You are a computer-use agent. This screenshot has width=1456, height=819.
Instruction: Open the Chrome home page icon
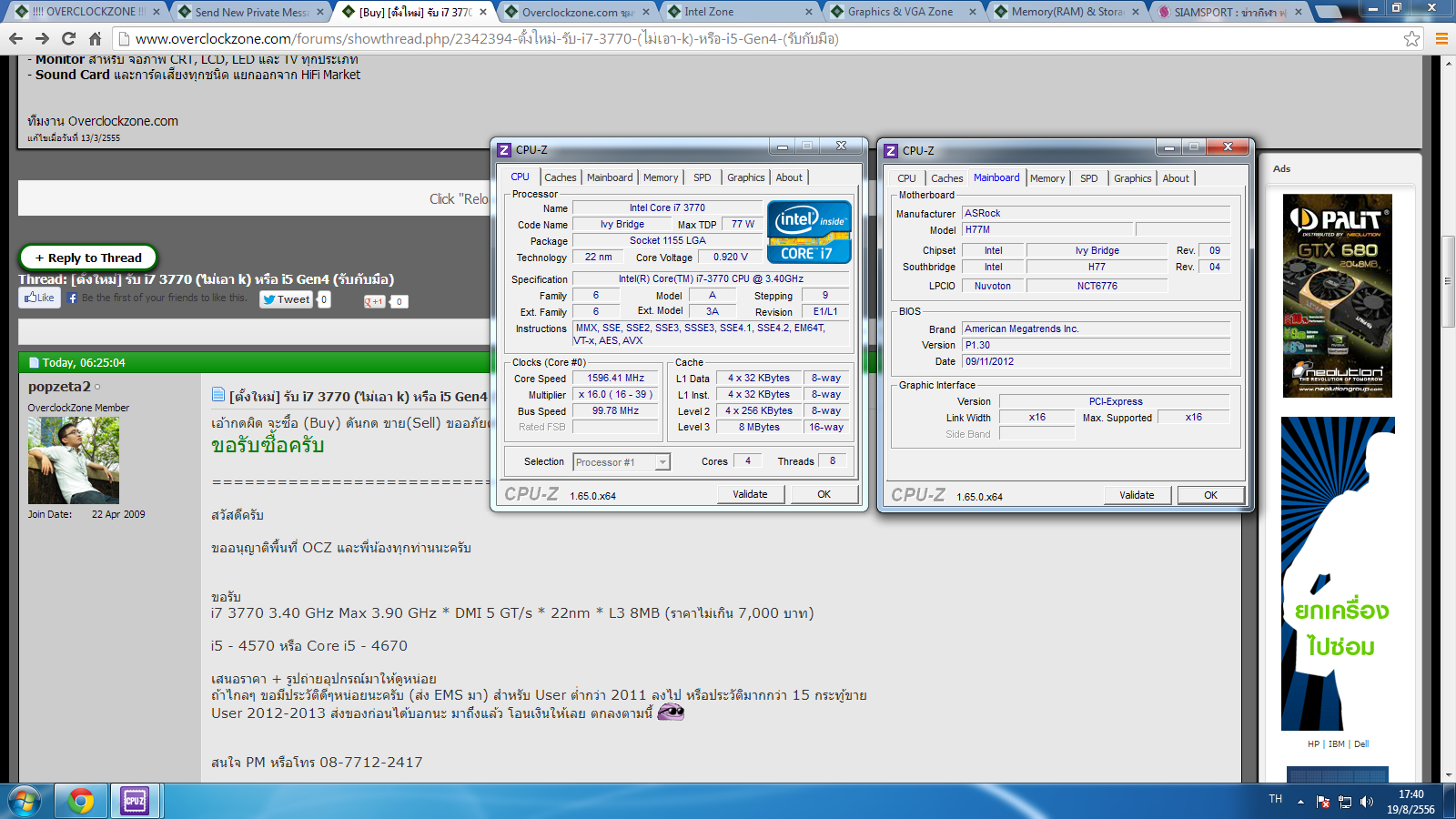point(95,38)
